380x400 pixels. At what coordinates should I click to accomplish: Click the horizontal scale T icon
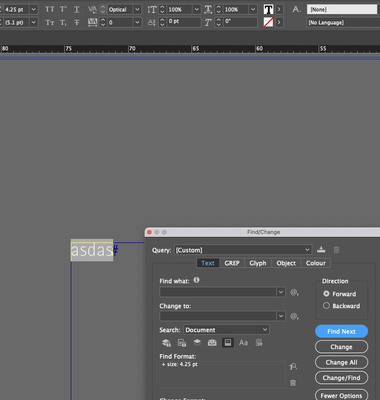point(208,10)
